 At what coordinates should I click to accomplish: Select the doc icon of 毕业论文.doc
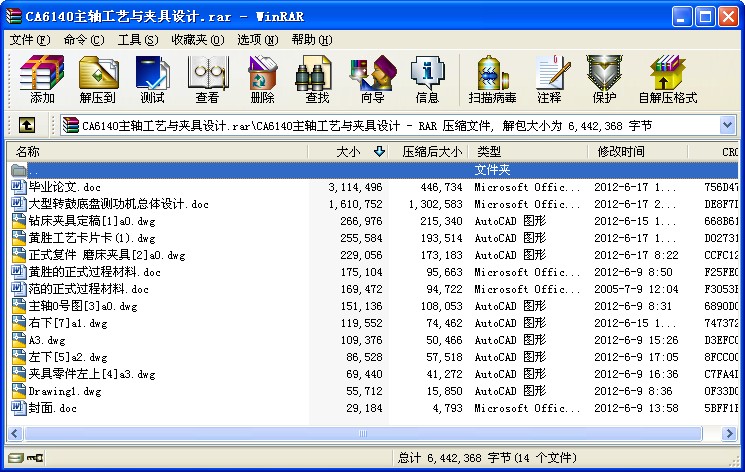[x=18, y=187]
